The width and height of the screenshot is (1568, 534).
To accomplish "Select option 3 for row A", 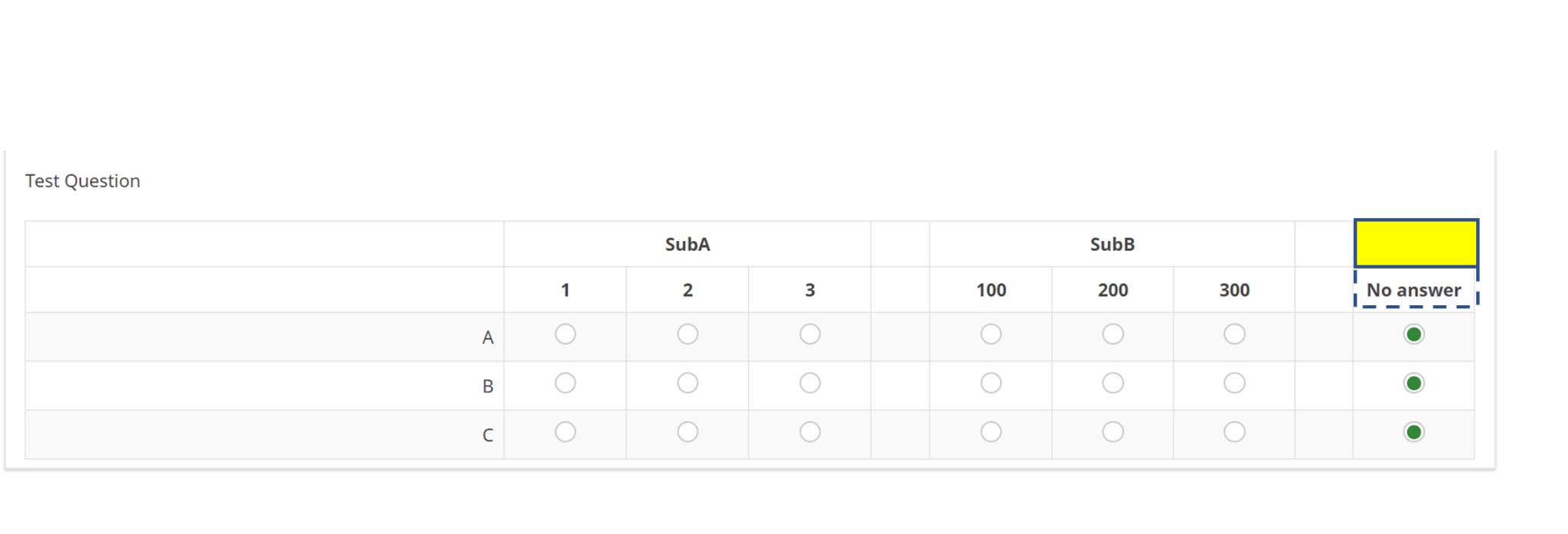I will 809,334.
